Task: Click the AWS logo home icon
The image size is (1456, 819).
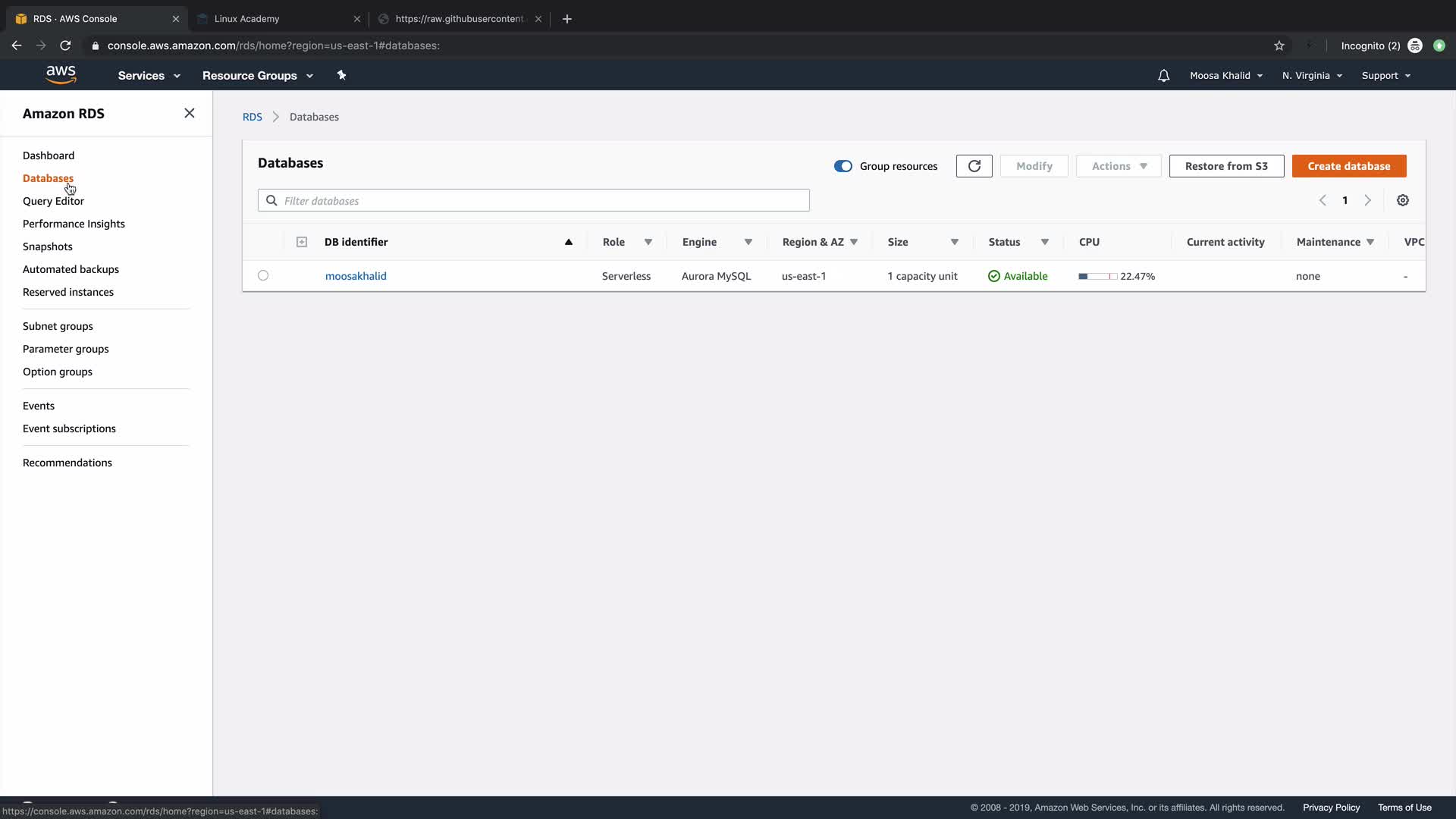Action: [x=61, y=75]
